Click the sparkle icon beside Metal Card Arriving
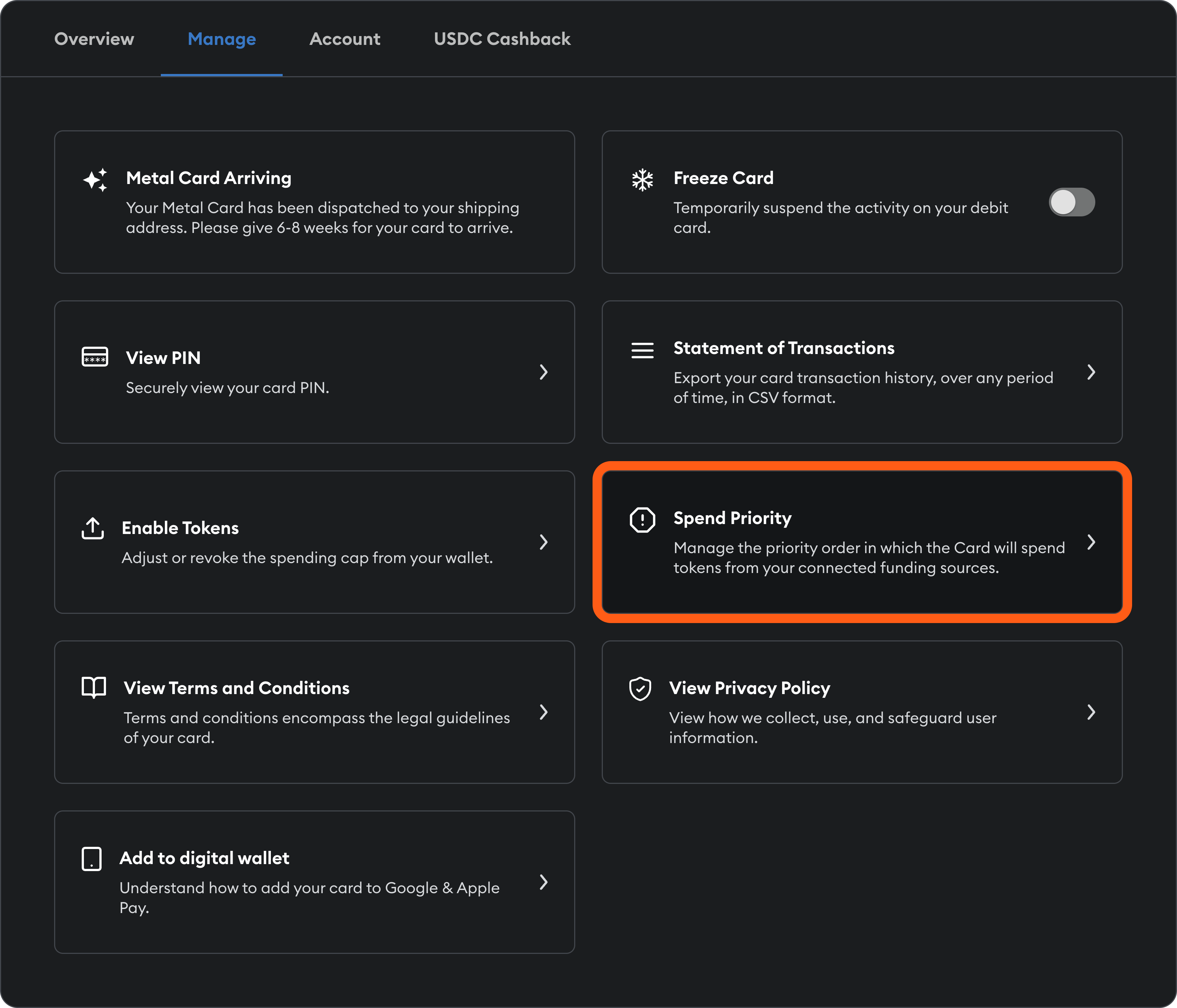The image size is (1177, 1008). pyautogui.click(x=95, y=180)
